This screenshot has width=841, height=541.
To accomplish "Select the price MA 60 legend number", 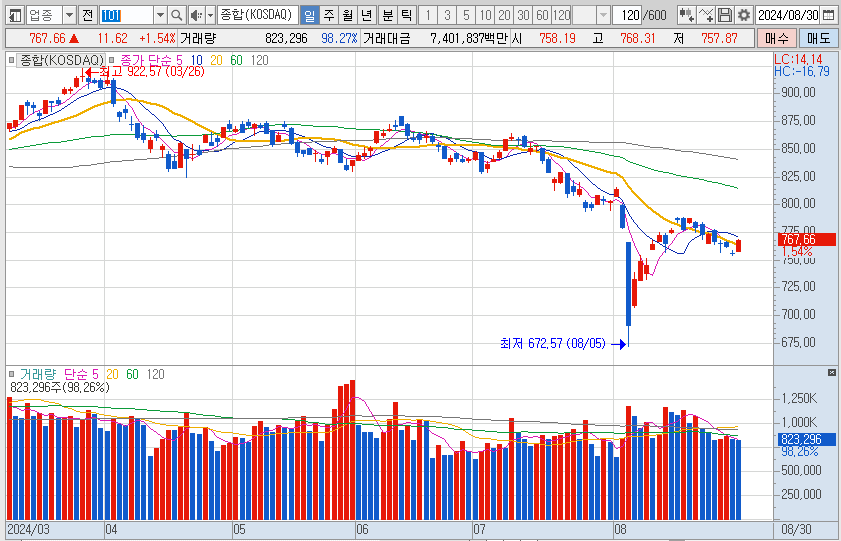I will coord(237,60).
